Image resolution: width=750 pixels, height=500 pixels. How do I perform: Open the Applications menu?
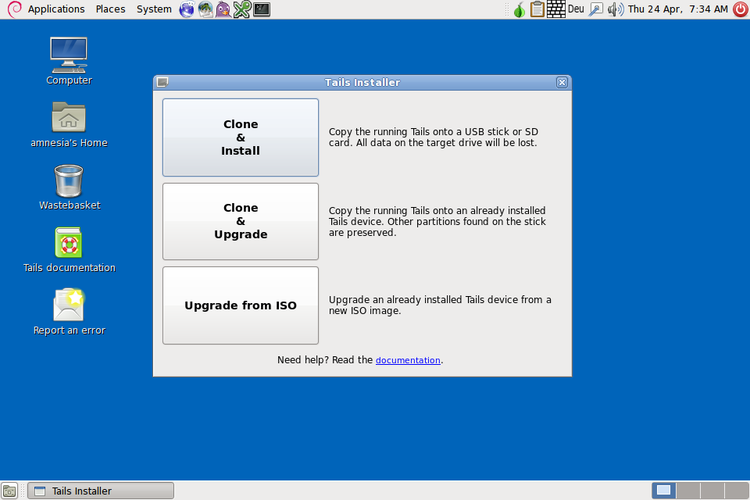[55, 9]
